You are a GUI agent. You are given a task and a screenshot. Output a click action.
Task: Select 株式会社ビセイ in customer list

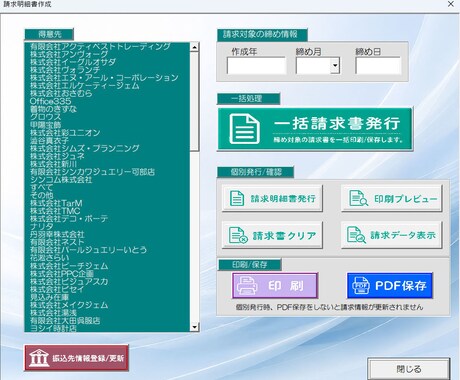pos(107,289)
